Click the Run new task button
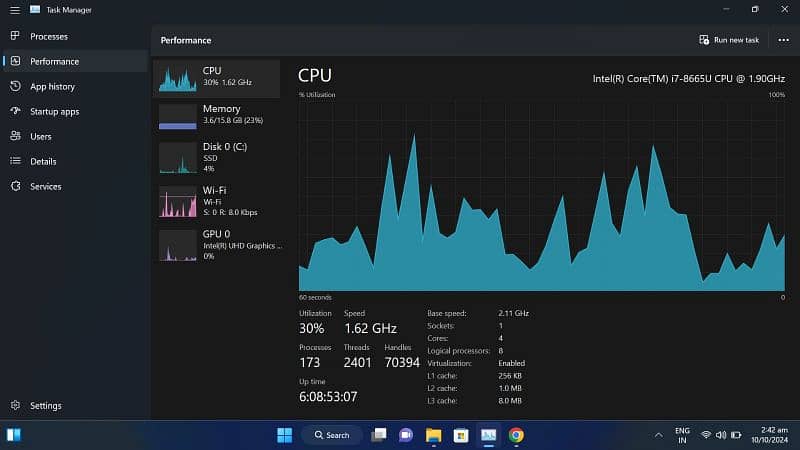 (x=729, y=40)
